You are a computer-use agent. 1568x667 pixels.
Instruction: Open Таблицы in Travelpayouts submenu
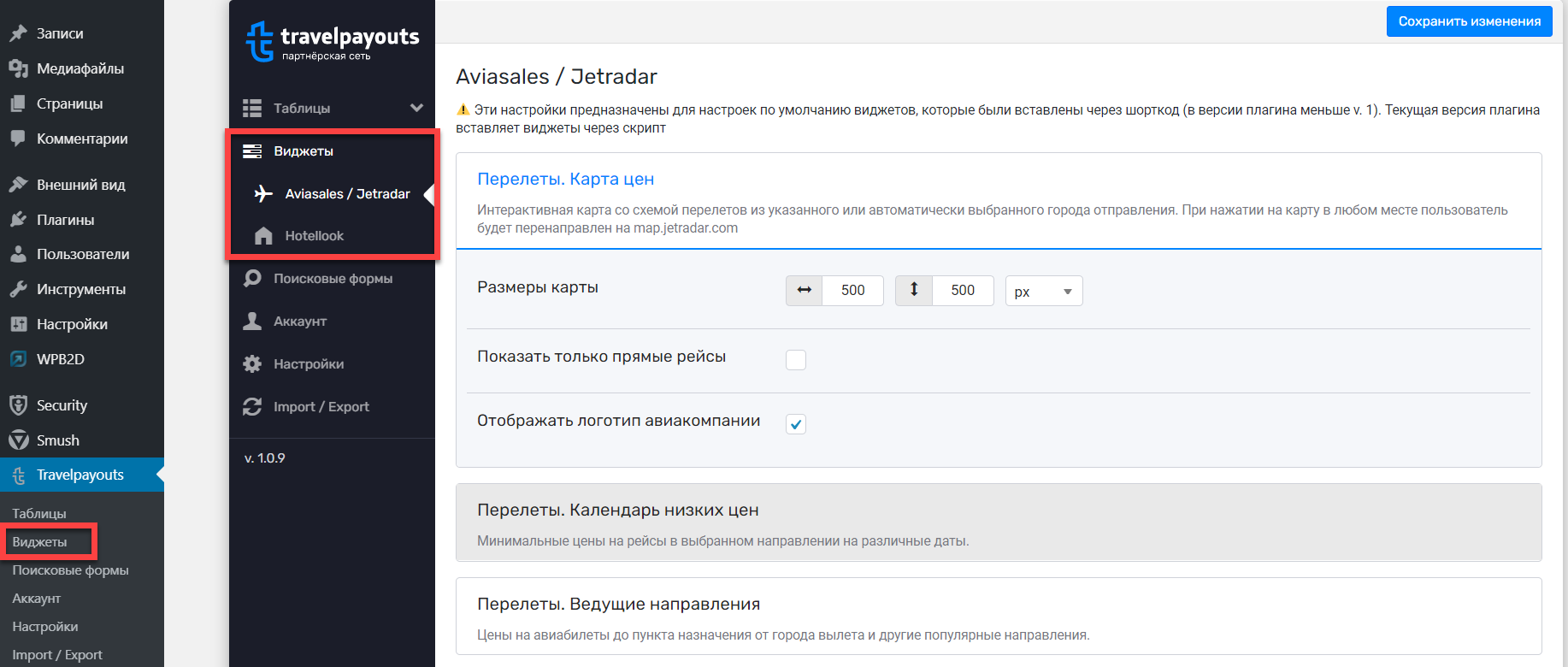pos(39,514)
